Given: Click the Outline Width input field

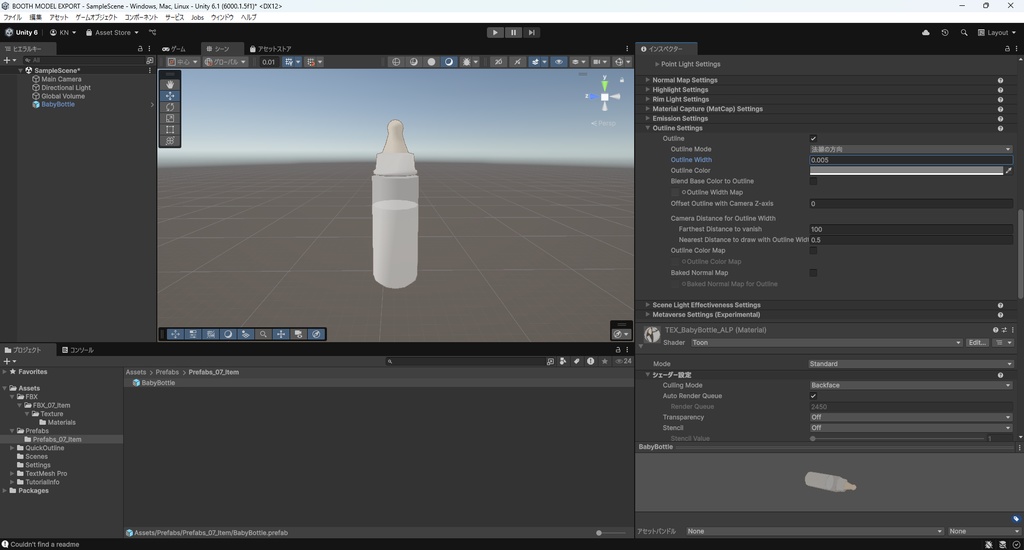Looking at the screenshot, I should click(911, 160).
